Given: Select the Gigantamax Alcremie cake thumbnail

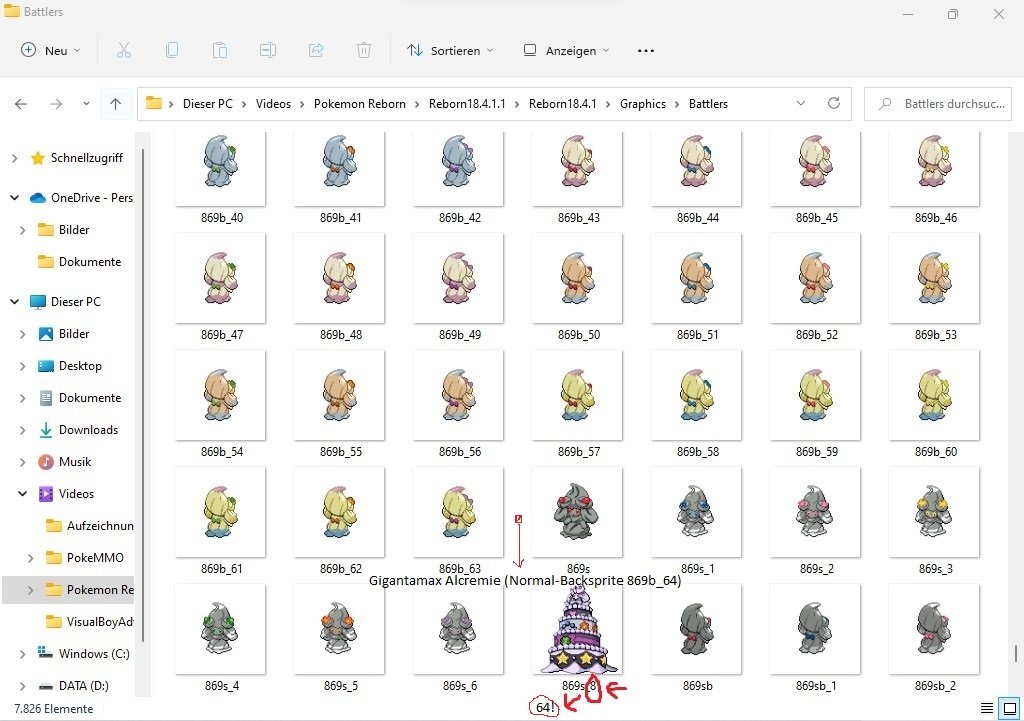Looking at the screenshot, I should click(577, 629).
